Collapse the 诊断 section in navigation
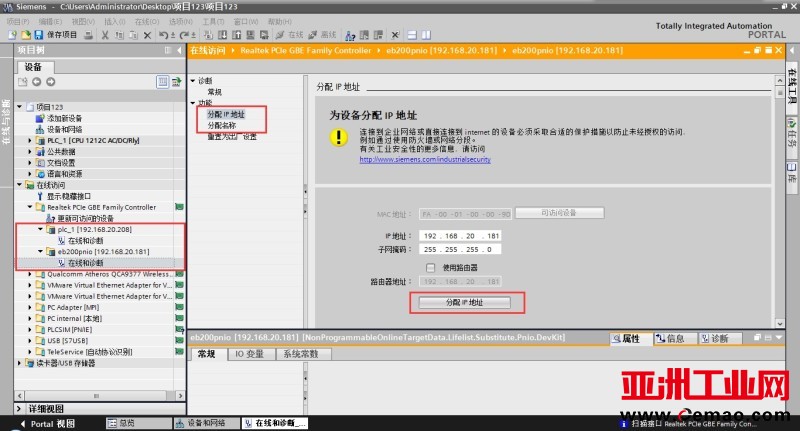This screenshot has height=431, width=800. click(193, 80)
